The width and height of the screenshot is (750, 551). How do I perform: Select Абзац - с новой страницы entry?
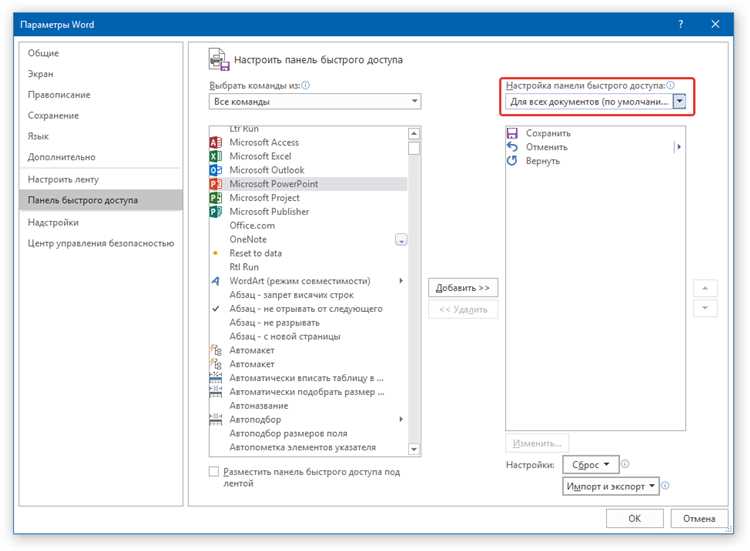(309, 336)
